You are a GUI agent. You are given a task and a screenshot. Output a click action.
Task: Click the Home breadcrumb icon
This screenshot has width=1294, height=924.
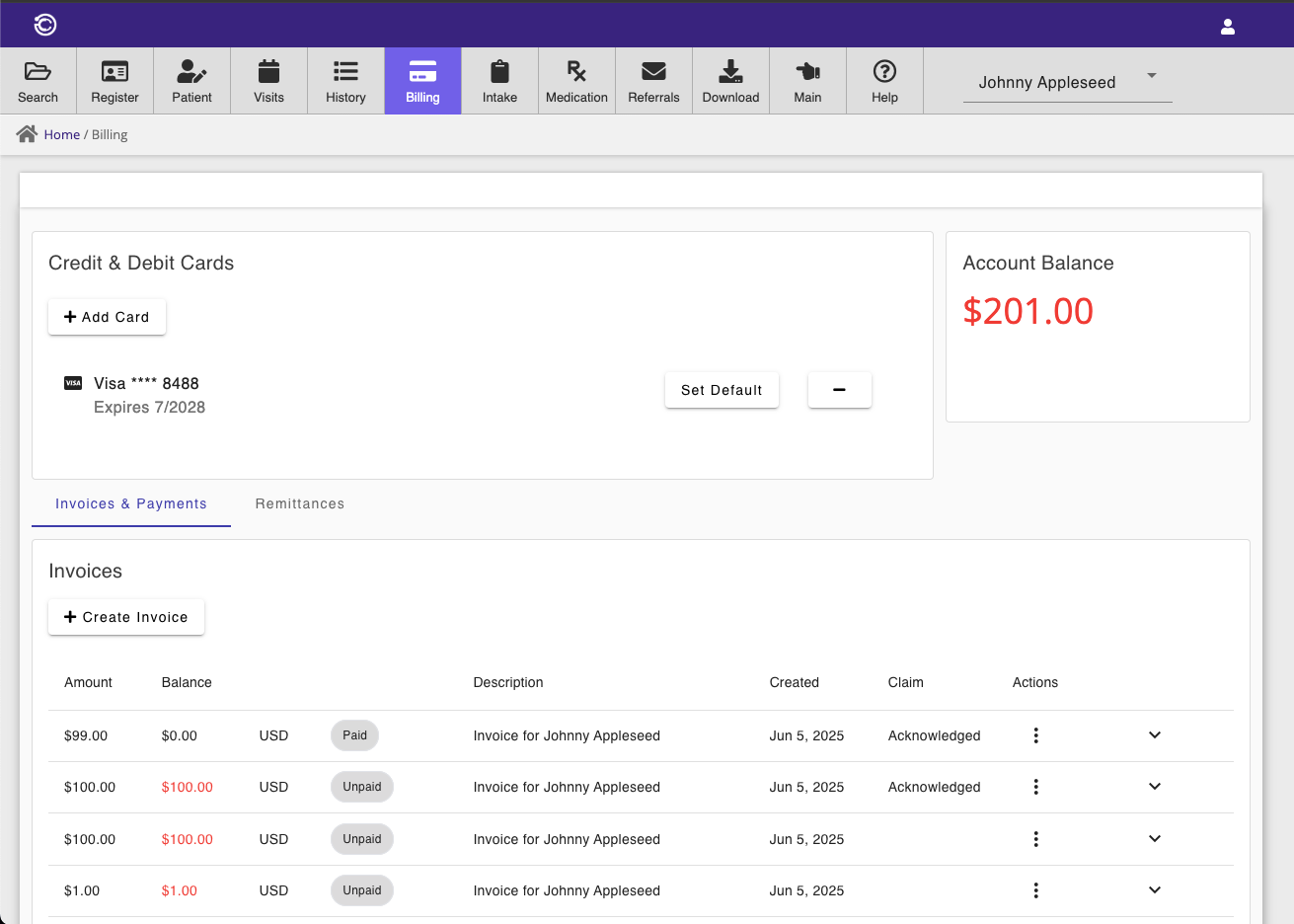click(x=27, y=133)
